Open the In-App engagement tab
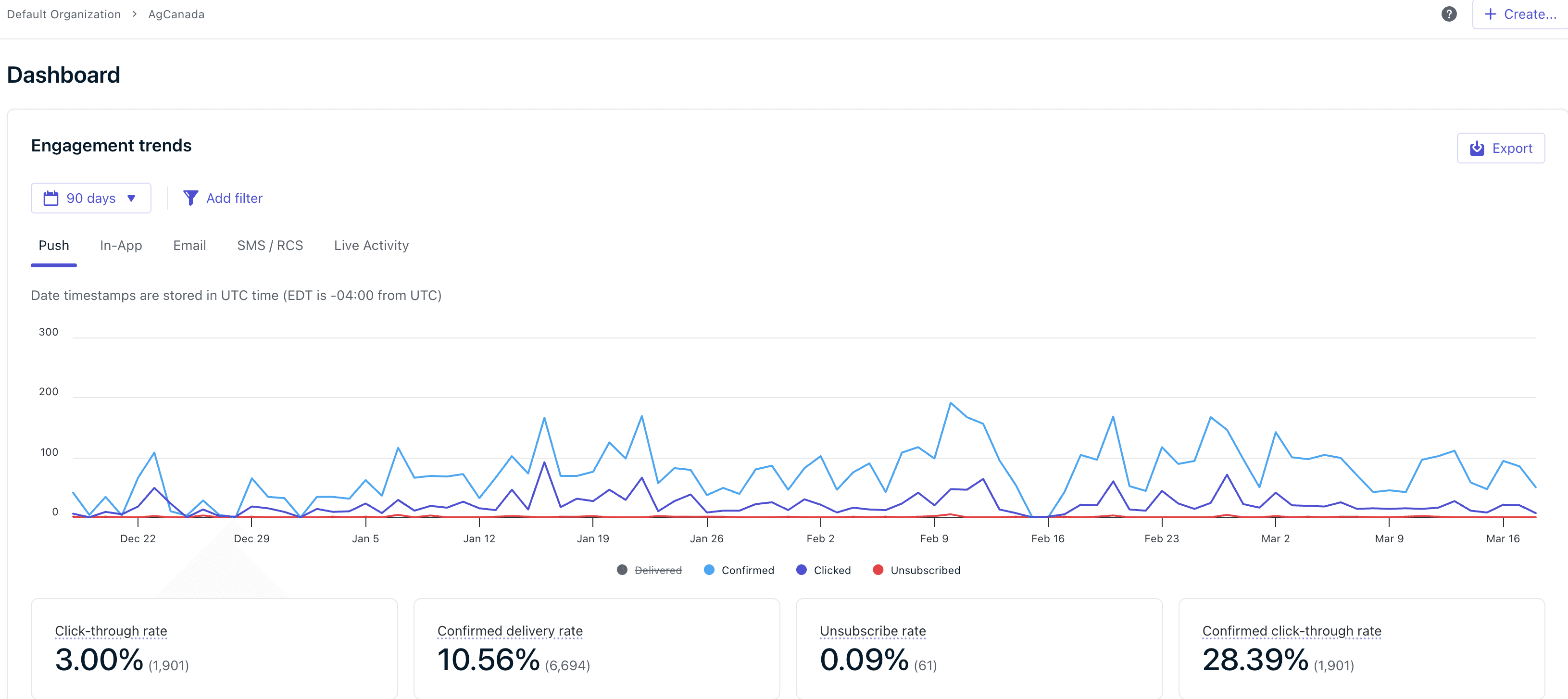Image resolution: width=1568 pixels, height=699 pixels. pos(121,245)
